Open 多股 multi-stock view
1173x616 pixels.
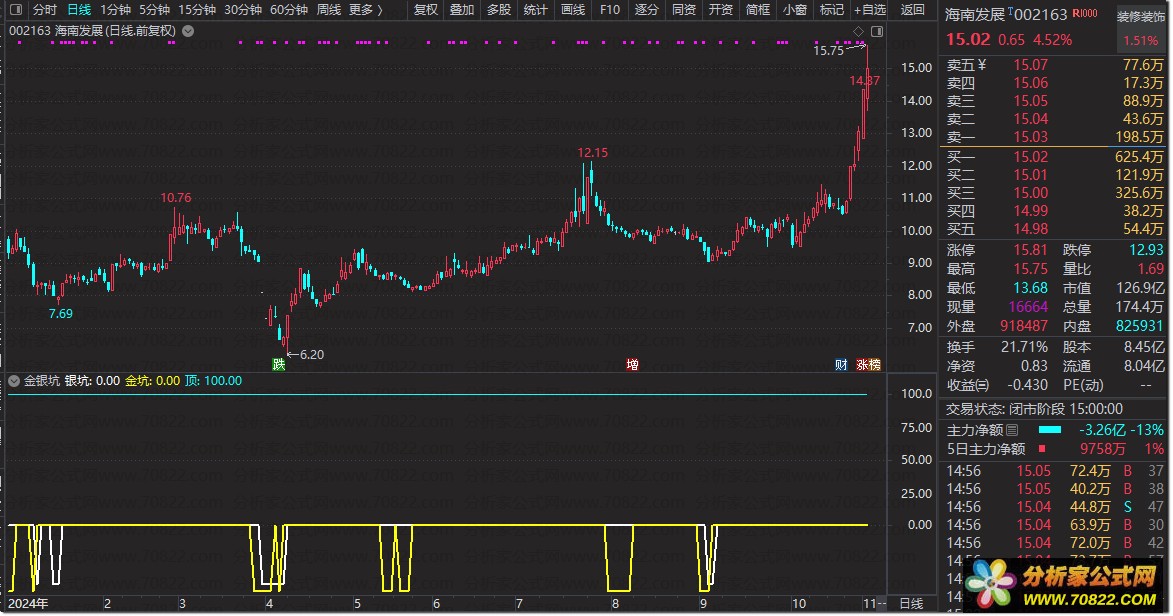(499, 10)
